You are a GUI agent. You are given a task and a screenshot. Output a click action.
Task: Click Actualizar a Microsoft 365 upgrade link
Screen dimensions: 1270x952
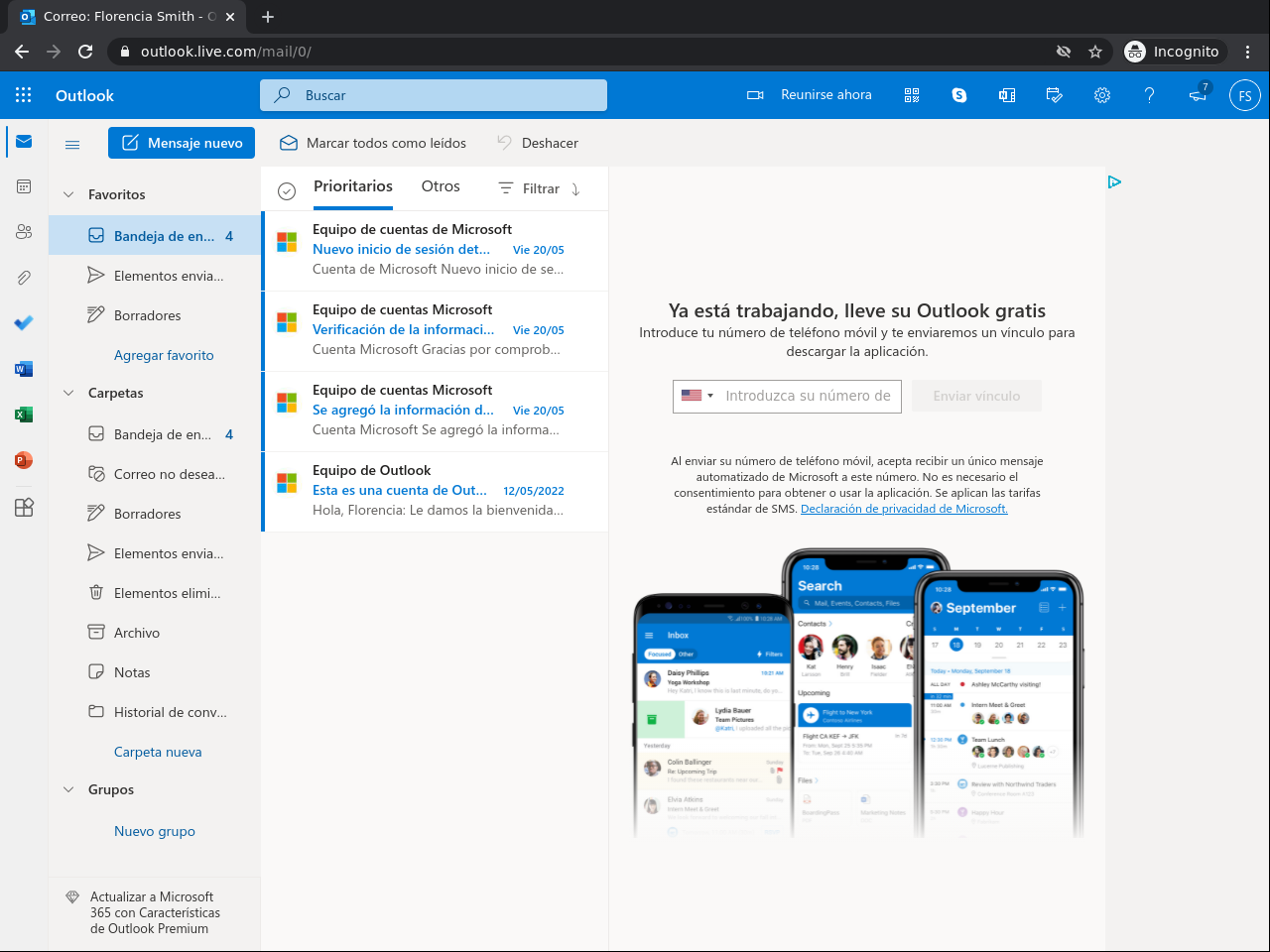[x=155, y=912]
